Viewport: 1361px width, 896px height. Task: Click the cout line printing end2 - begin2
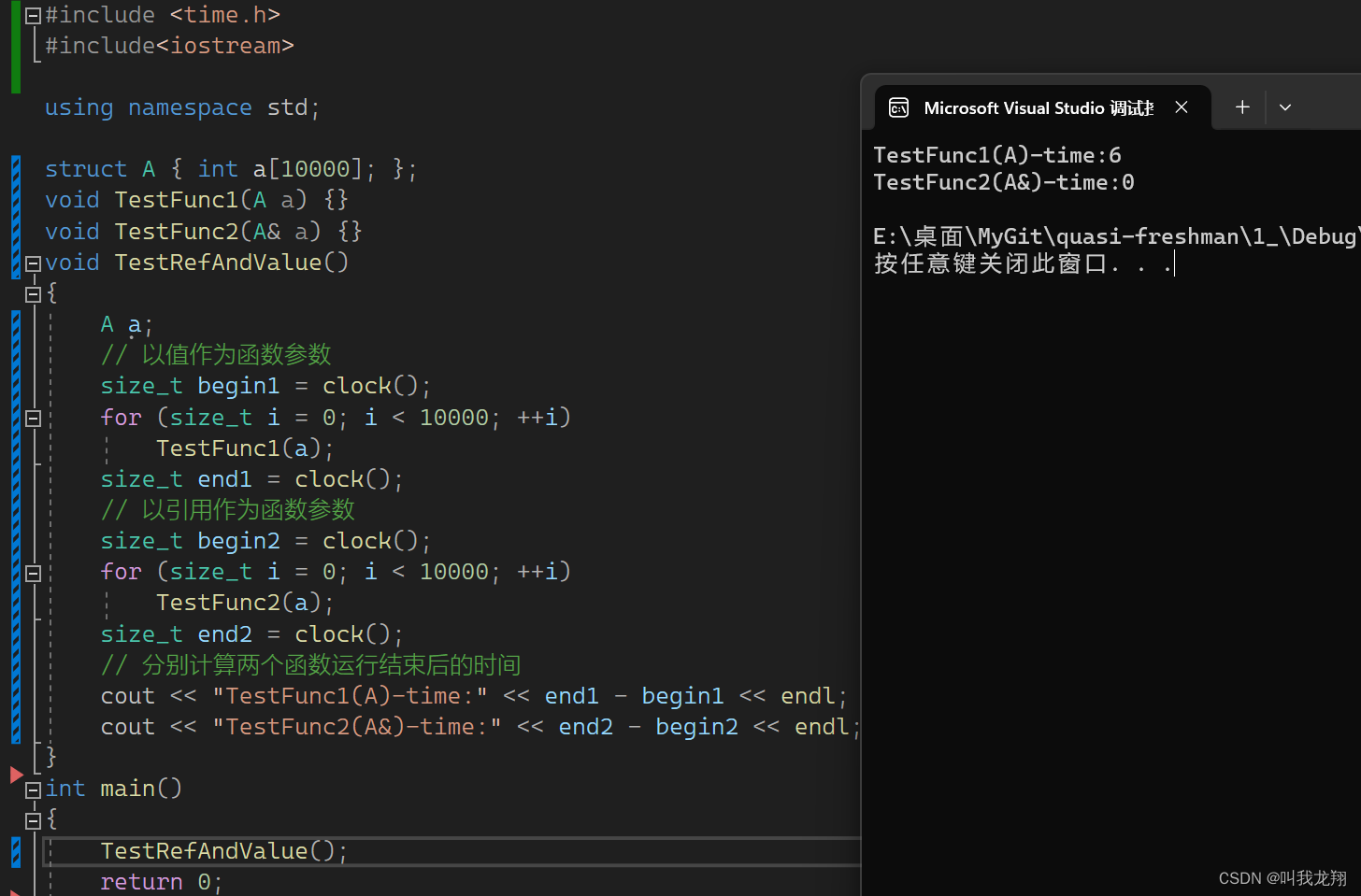(x=480, y=727)
